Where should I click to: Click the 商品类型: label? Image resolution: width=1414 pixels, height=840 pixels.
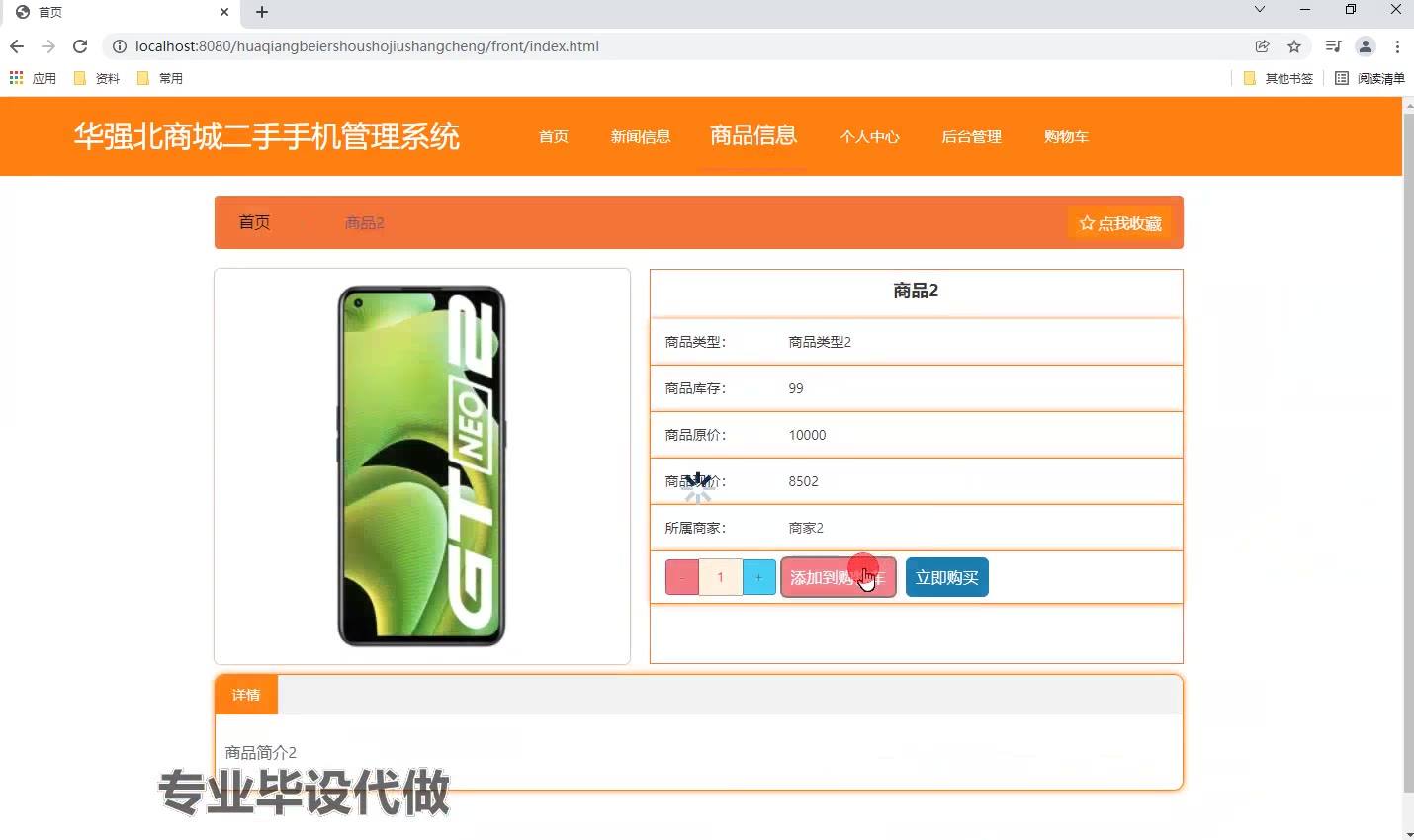point(695,342)
